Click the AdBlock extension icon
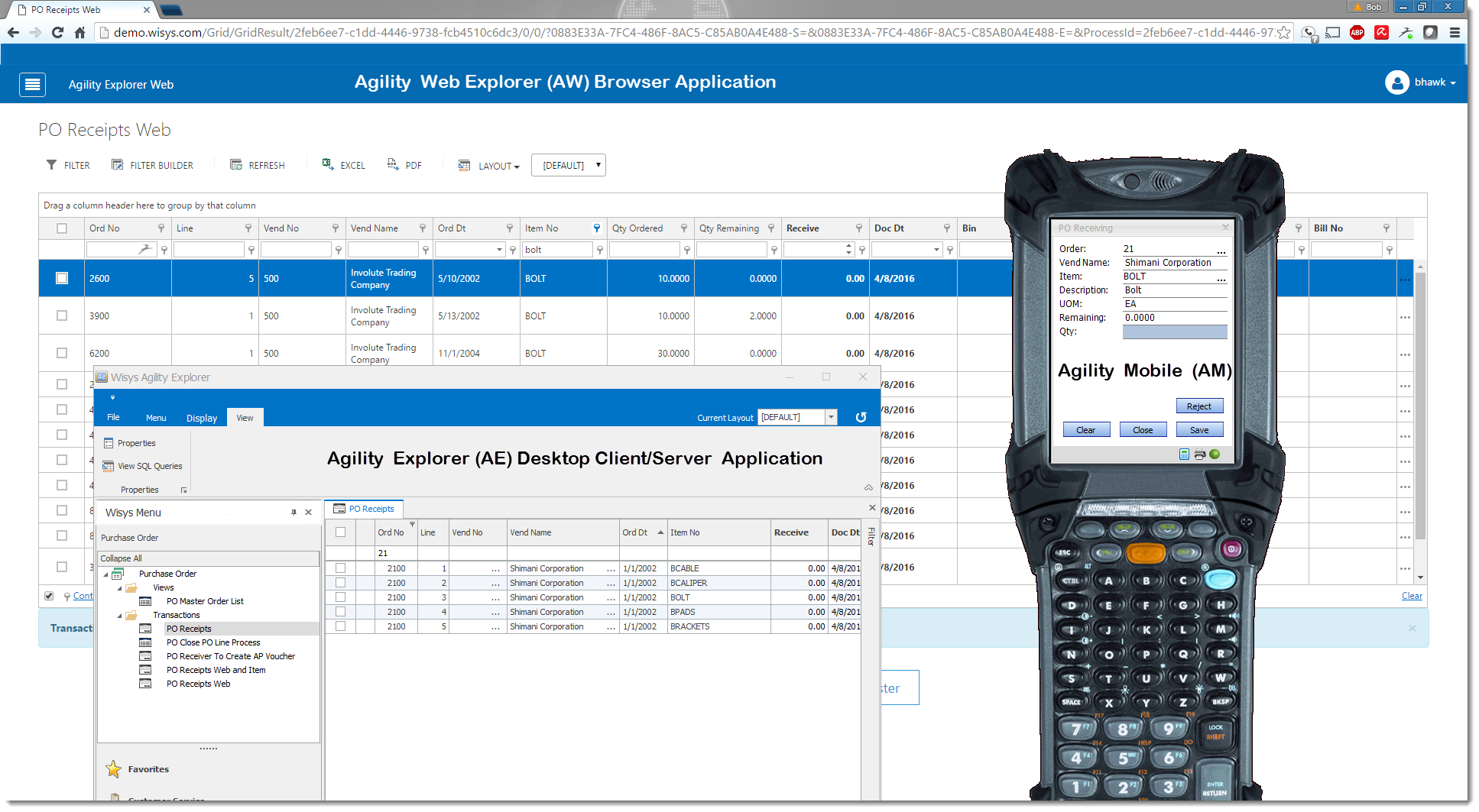Viewport: 1479px width, 812px height. click(1357, 33)
